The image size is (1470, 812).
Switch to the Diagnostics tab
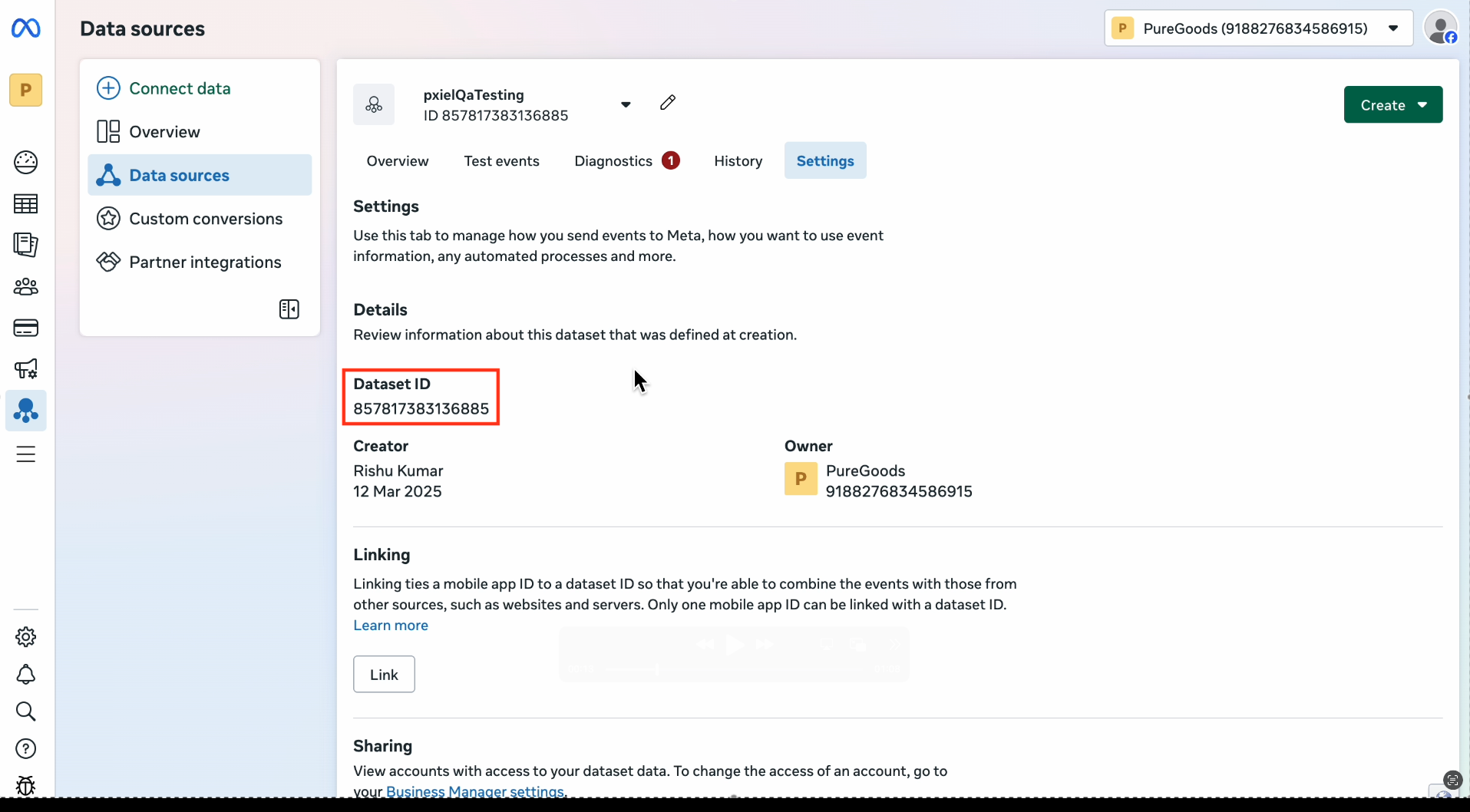[x=626, y=160]
